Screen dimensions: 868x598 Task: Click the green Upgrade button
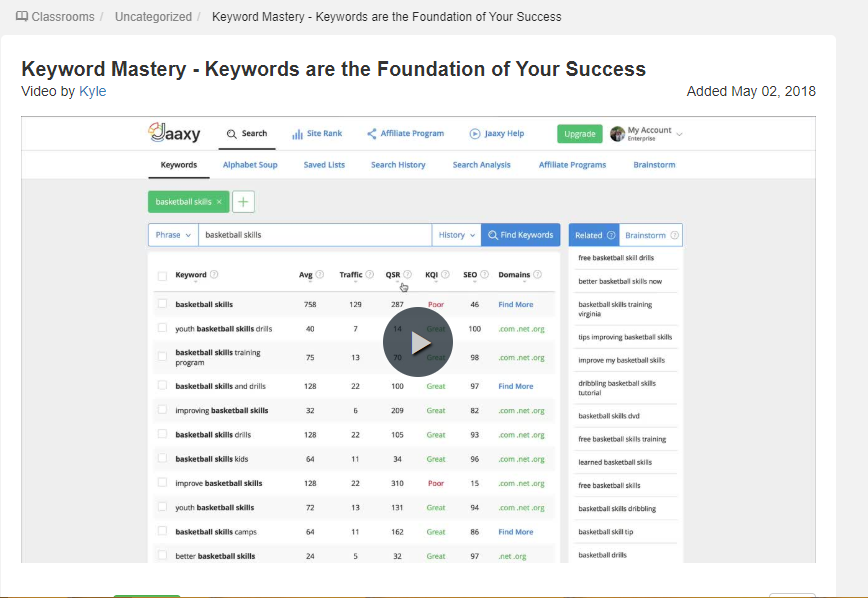pyautogui.click(x=580, y=134)
